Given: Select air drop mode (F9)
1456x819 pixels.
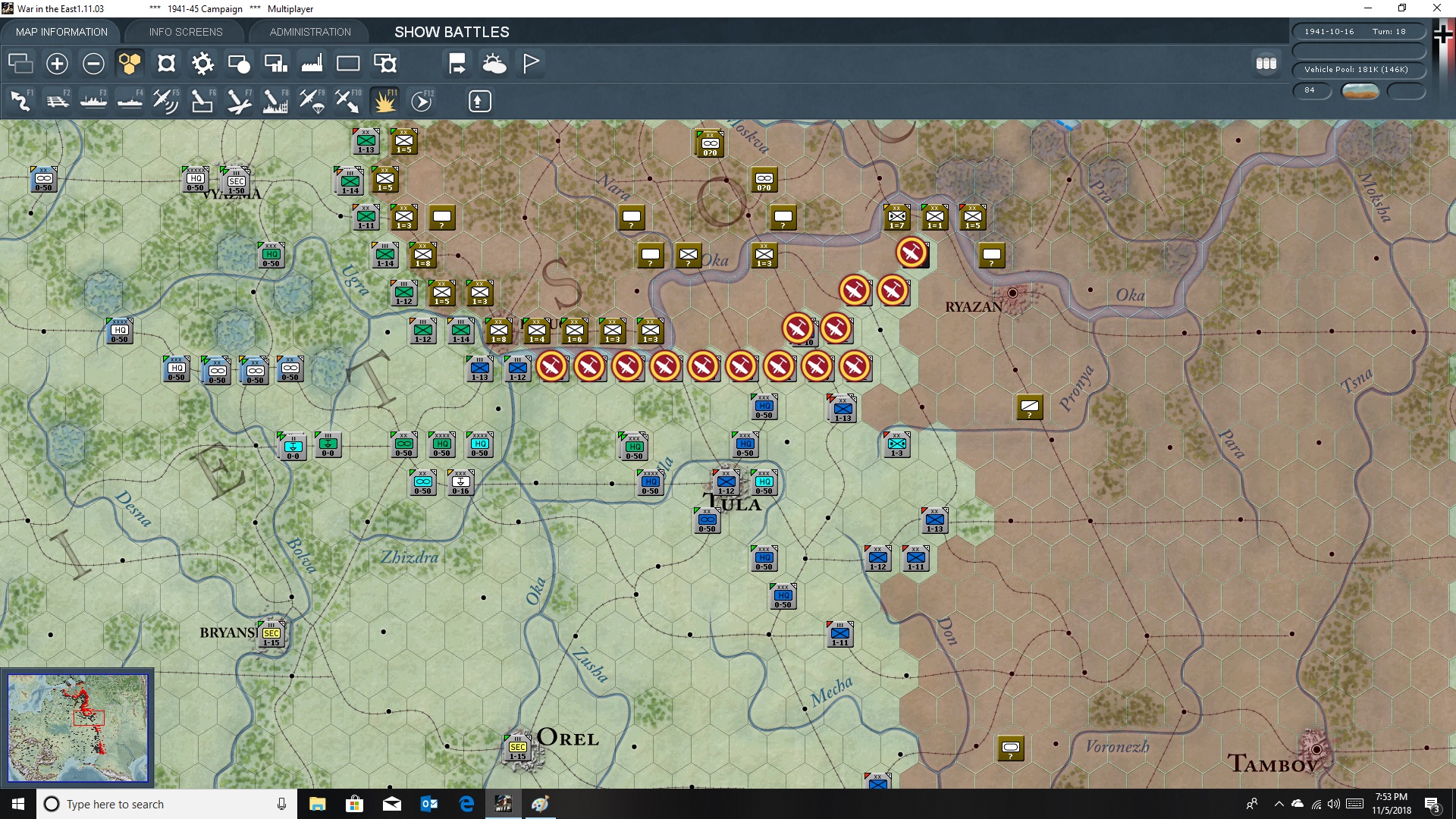Looking at the screenshot, I should [311, 100].
